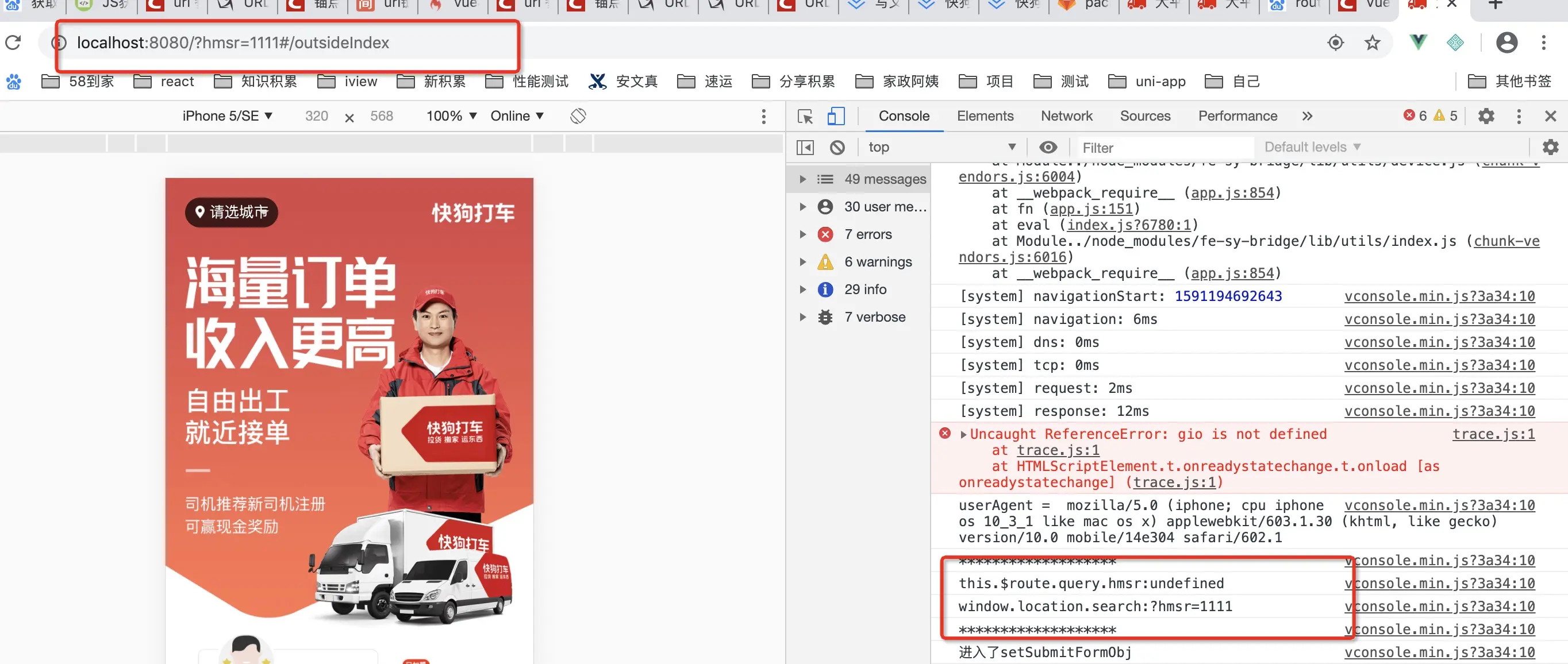Toggle the console sidebar panel icon
The width and height of the screenshot is (1568, 664).
coord(805,147)
